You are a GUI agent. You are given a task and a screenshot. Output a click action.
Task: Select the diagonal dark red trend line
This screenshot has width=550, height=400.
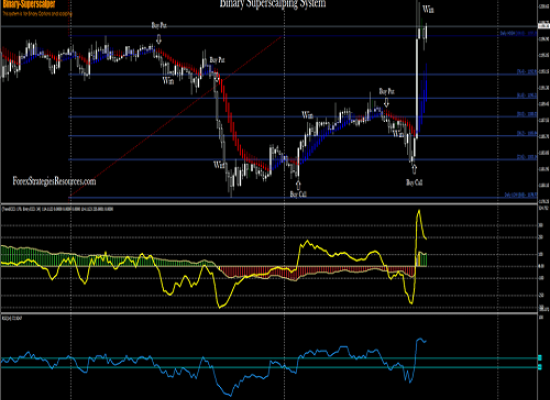point(175,116)
